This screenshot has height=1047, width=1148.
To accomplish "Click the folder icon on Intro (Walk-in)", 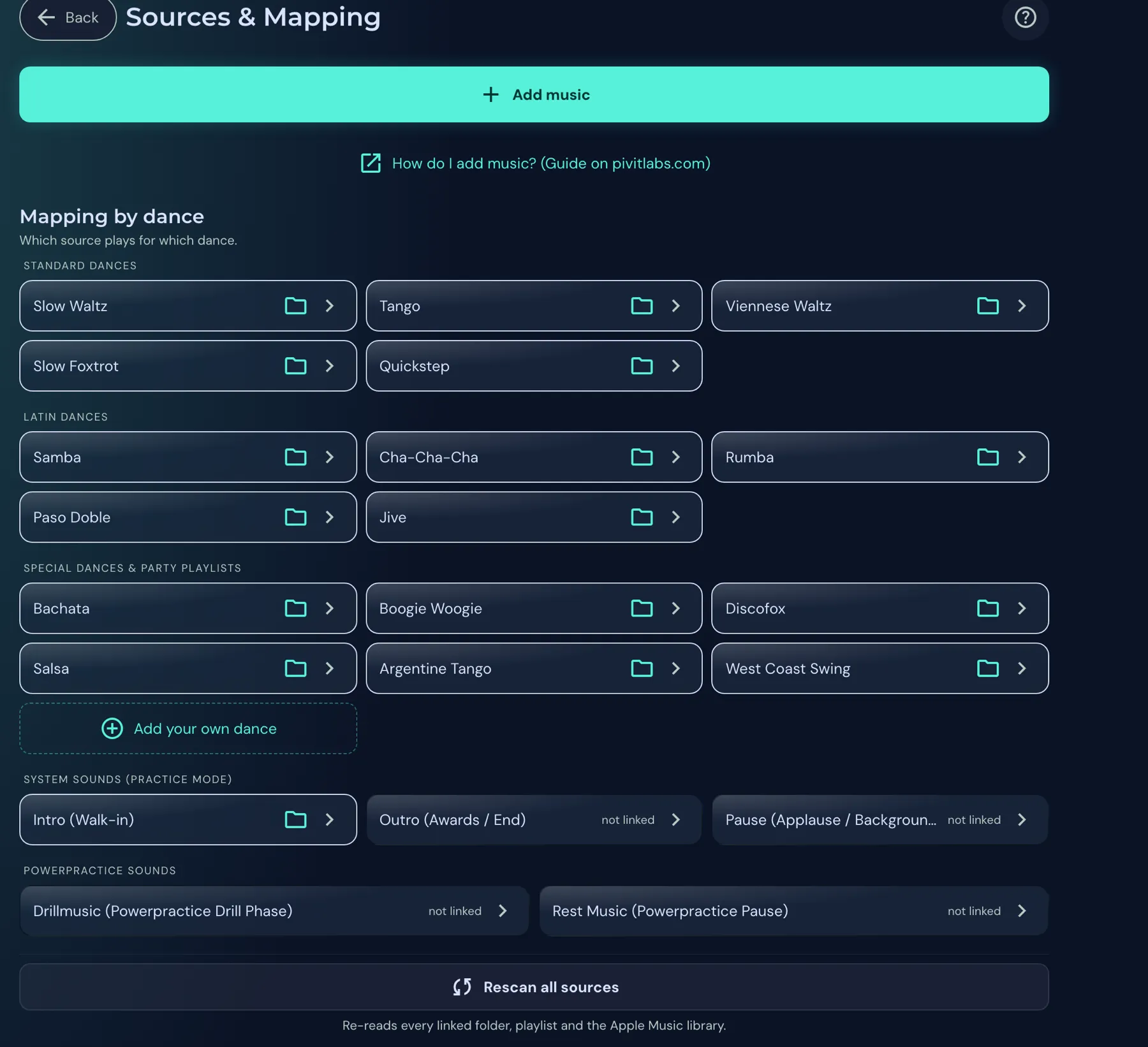I will point(295,819).
